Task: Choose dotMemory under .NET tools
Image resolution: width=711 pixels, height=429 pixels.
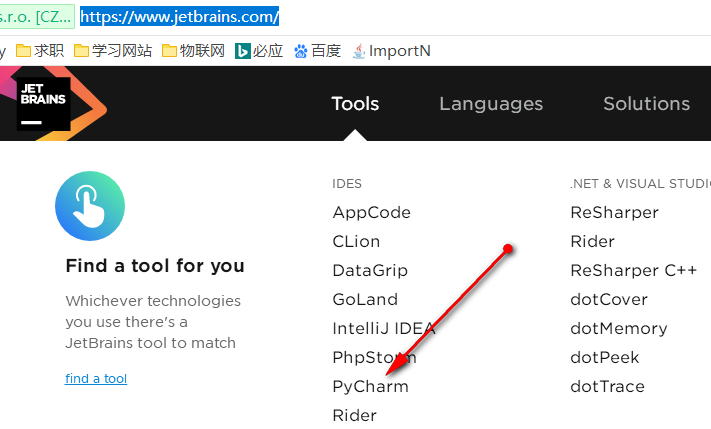Action: coord(619,329)
